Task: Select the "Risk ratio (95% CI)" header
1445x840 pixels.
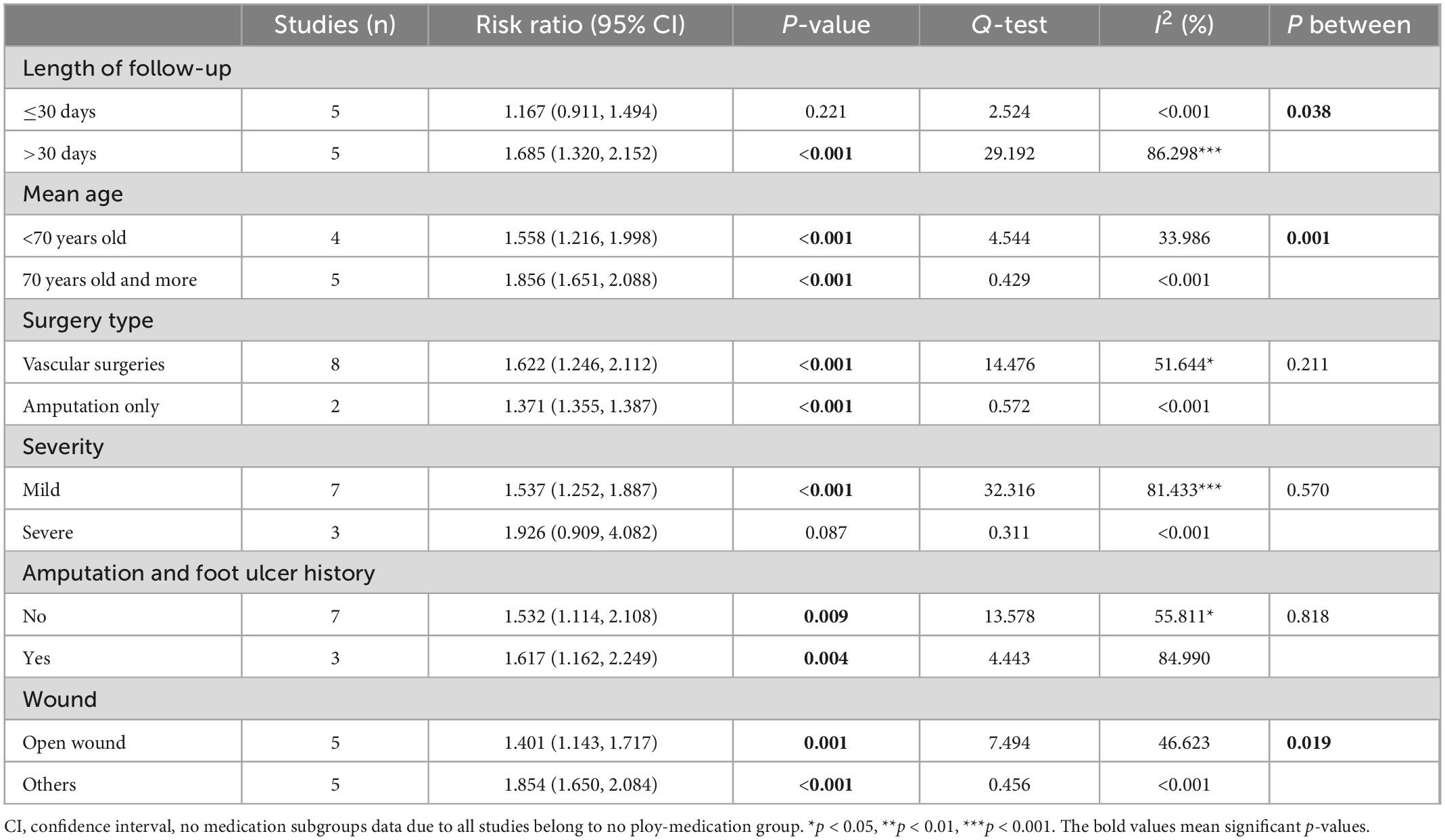Action: [579, 25]
